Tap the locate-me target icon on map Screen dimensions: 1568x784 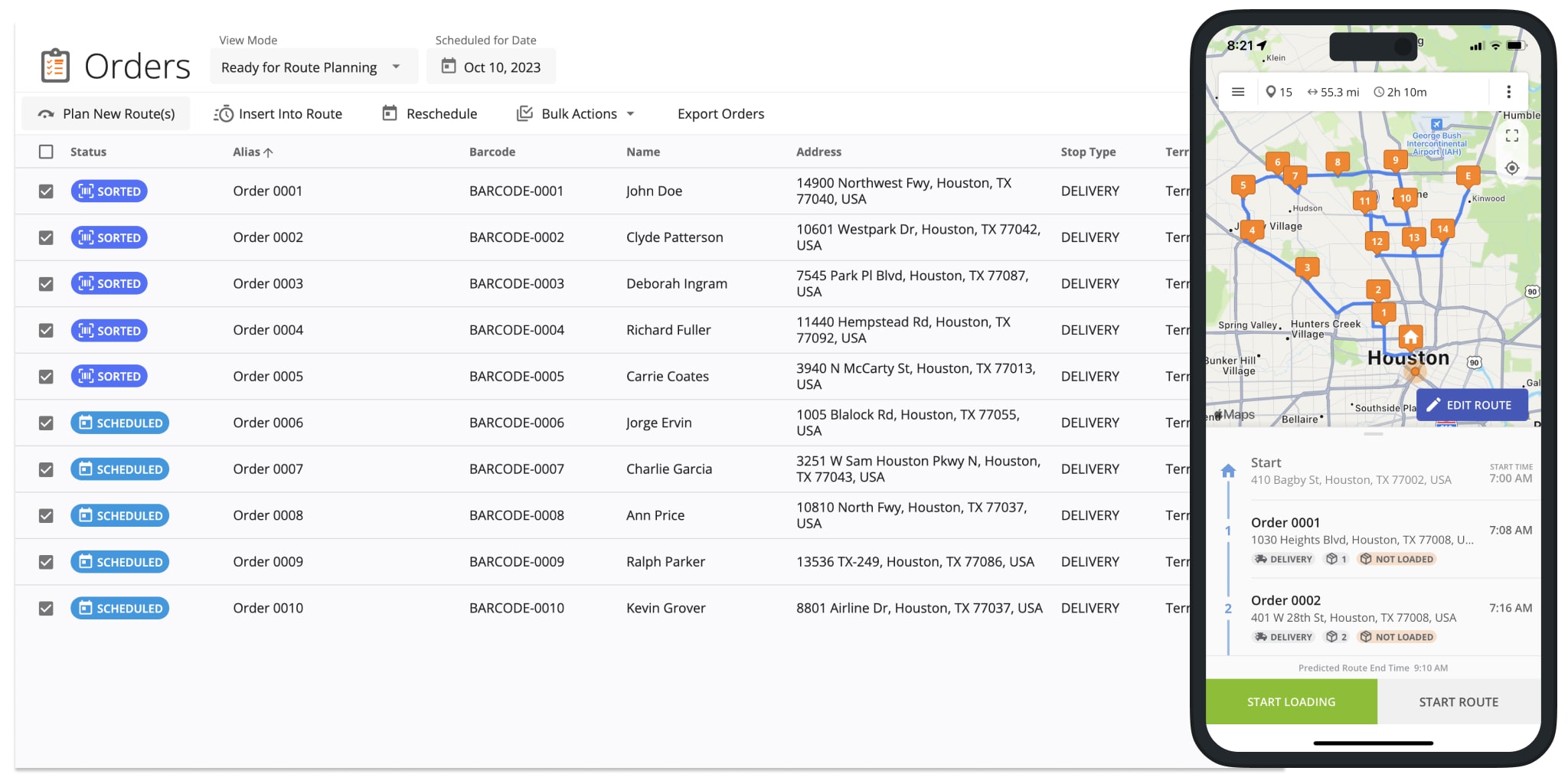point(1512,168)
